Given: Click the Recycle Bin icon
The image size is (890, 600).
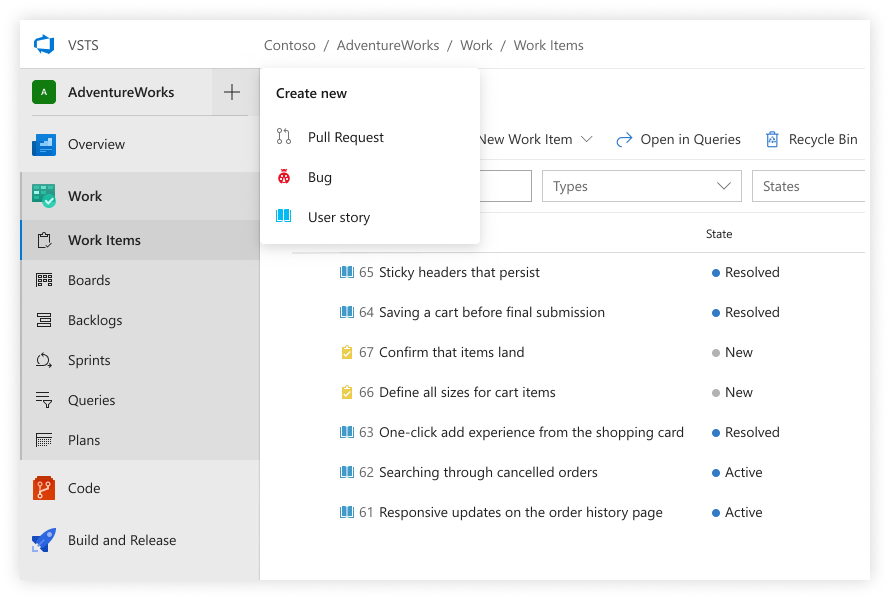Looking at the screenshot, I should pos(773,139).
